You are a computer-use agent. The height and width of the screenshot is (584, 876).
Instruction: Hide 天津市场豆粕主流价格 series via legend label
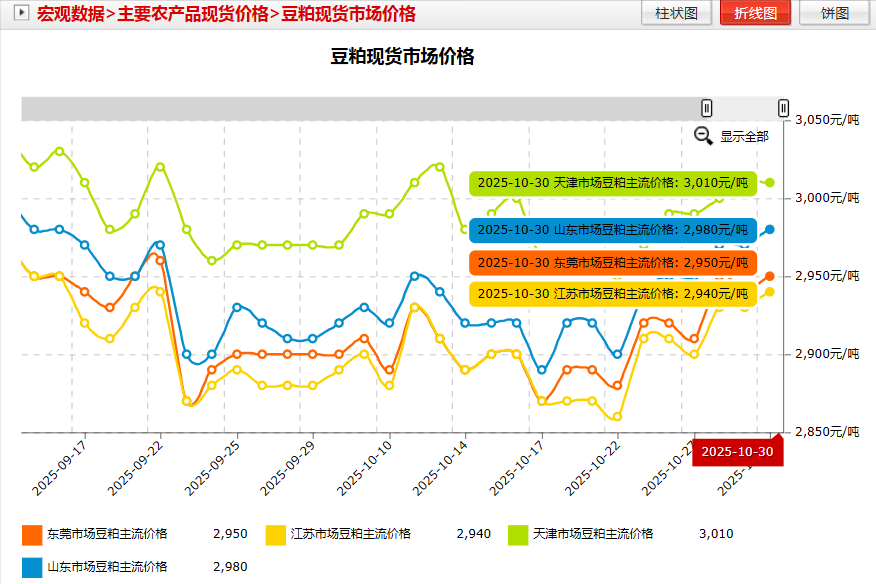tap(593, 534)
